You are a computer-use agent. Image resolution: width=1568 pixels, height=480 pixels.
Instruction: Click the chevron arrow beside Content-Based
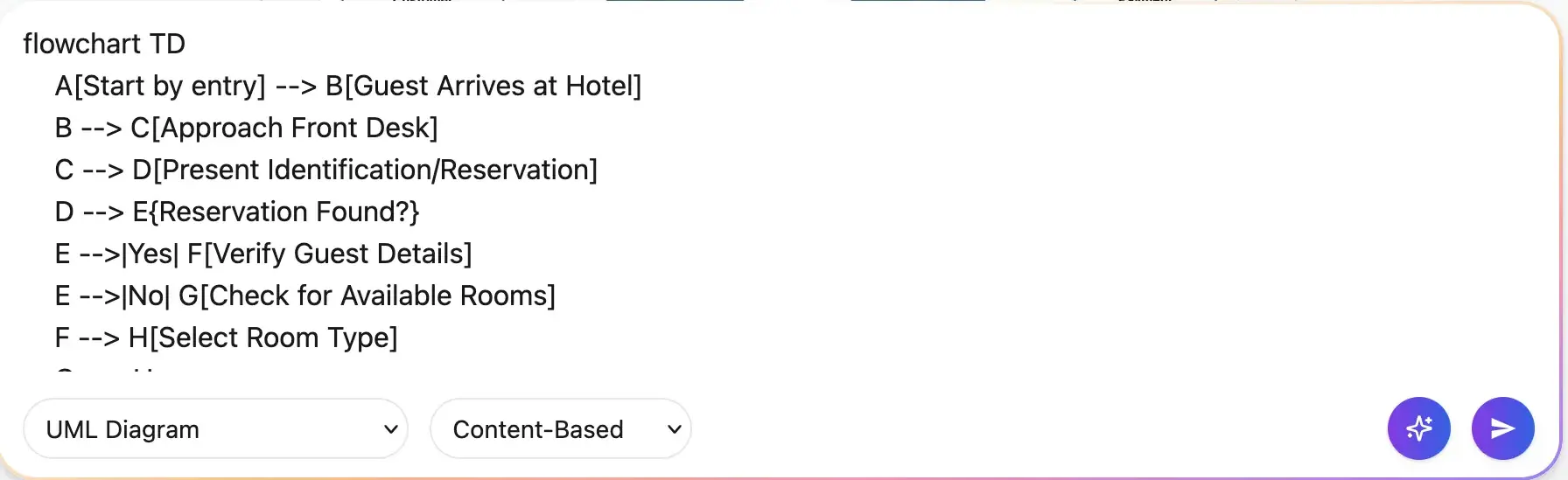point(675,429)
